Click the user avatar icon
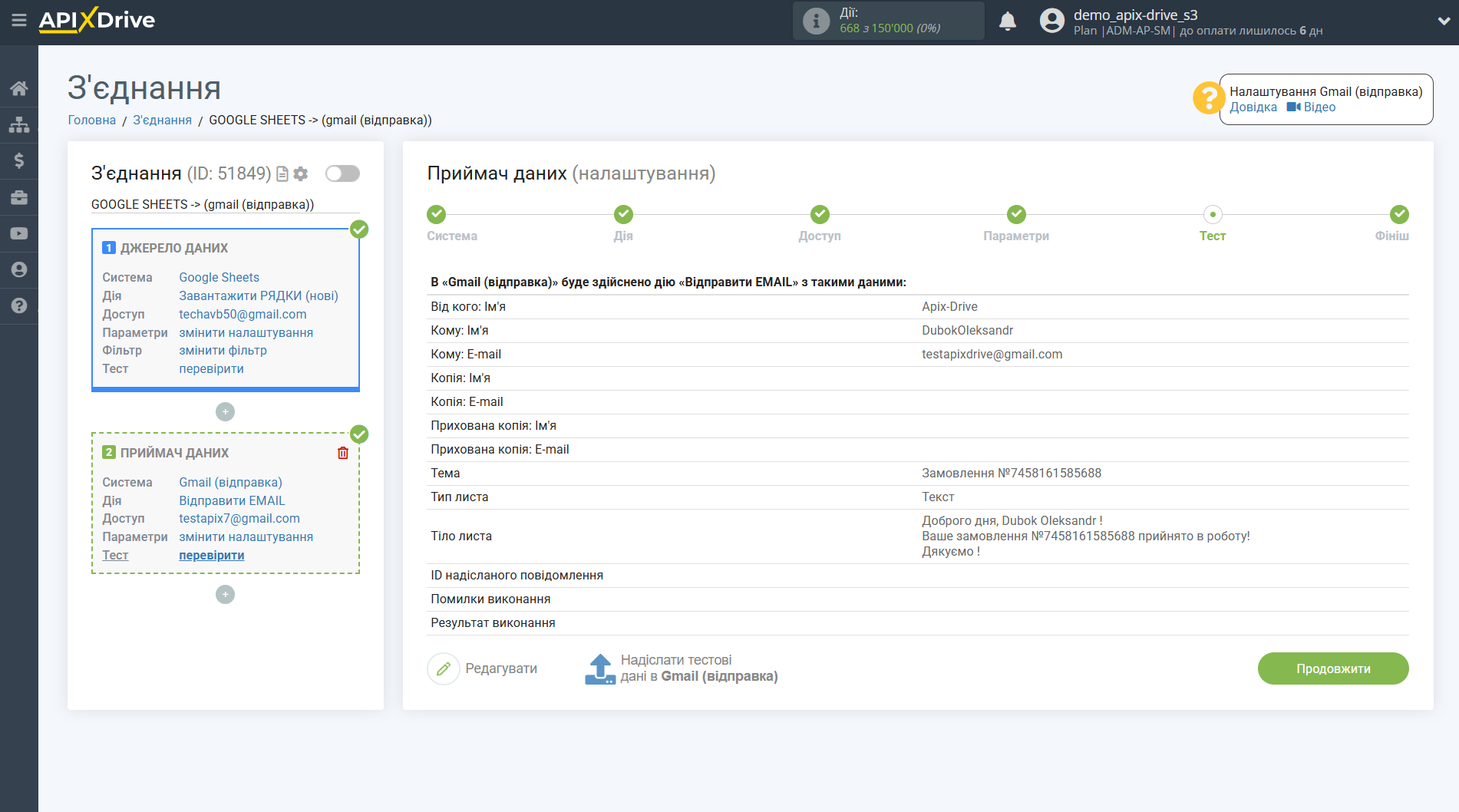 [x=1052, y=21]
